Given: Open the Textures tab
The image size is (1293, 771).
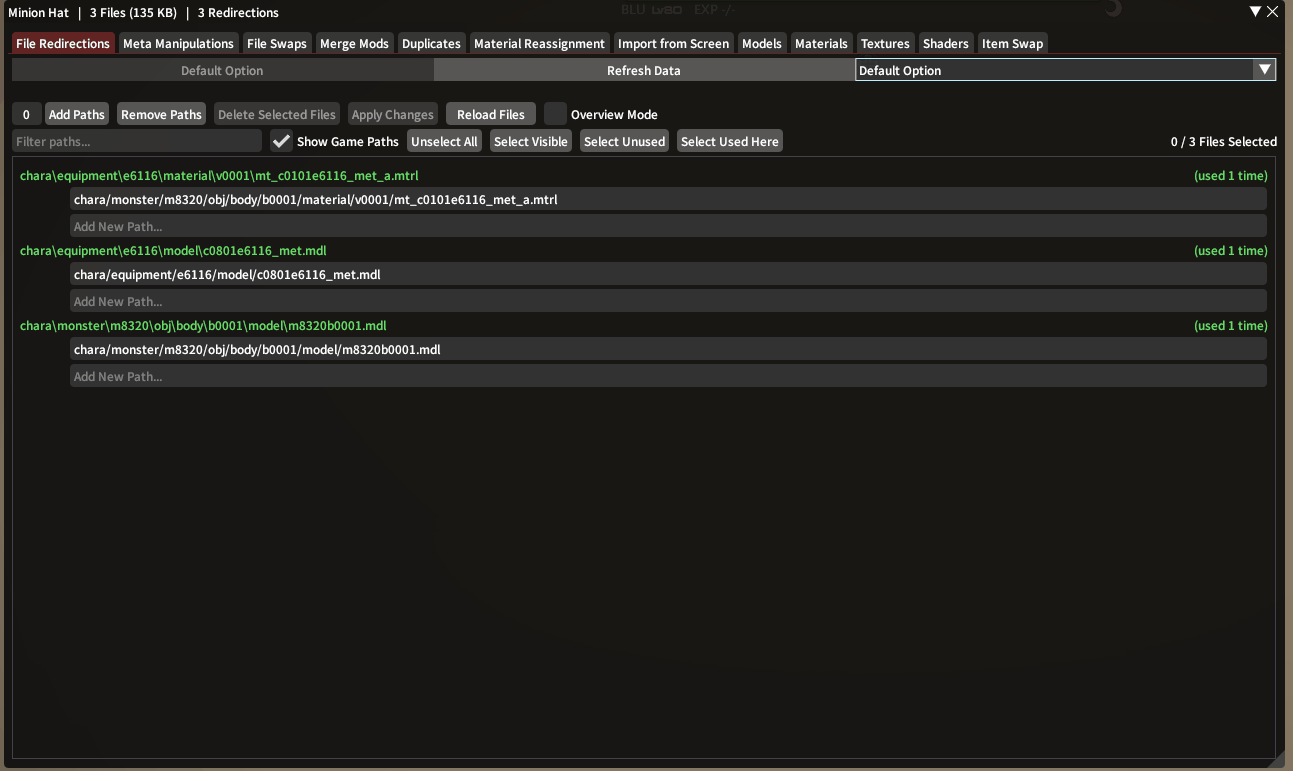Looking at the screenshot, I should 885,43.
